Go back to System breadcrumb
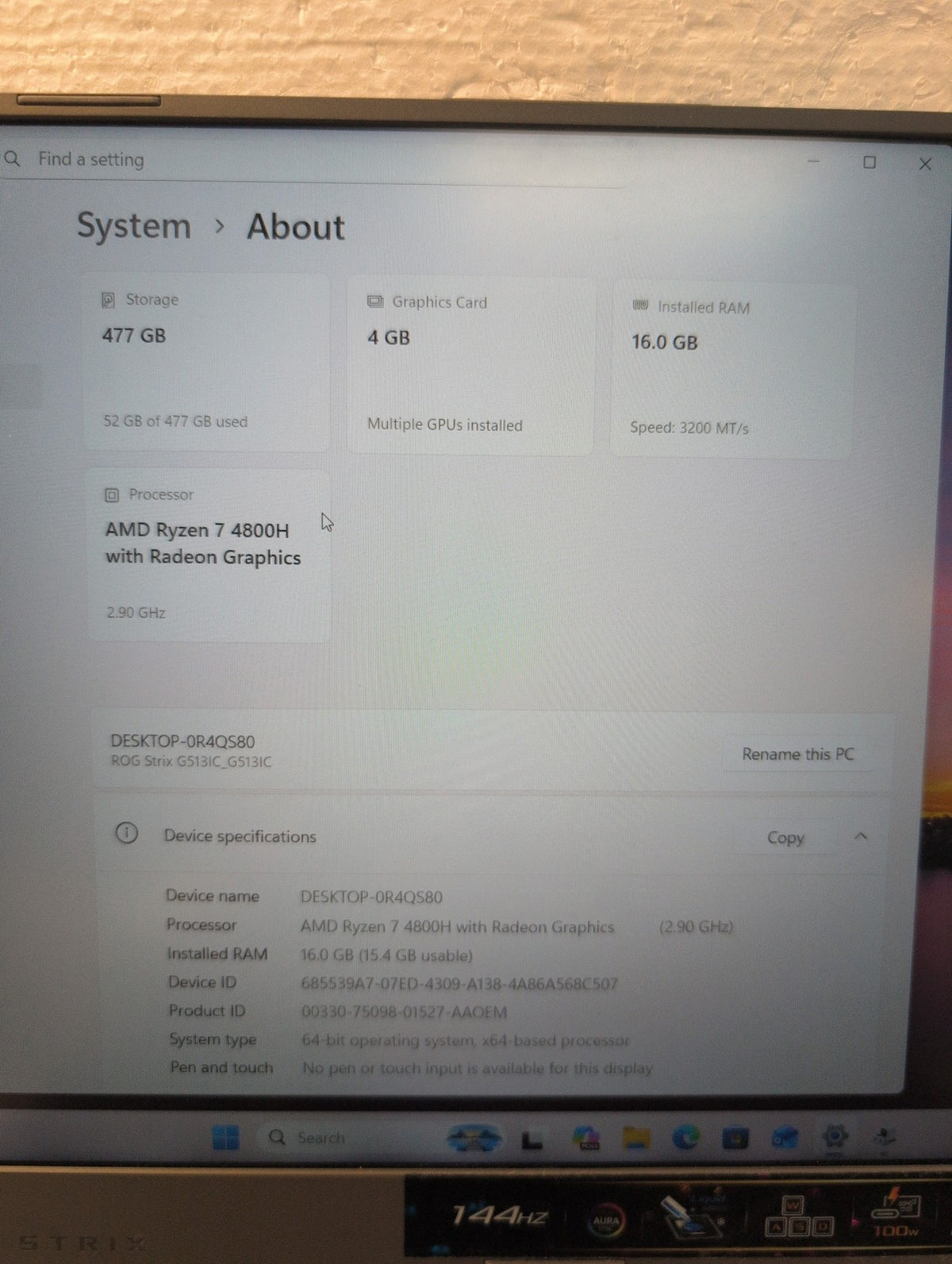952x1264 pixels. (133, 226)
